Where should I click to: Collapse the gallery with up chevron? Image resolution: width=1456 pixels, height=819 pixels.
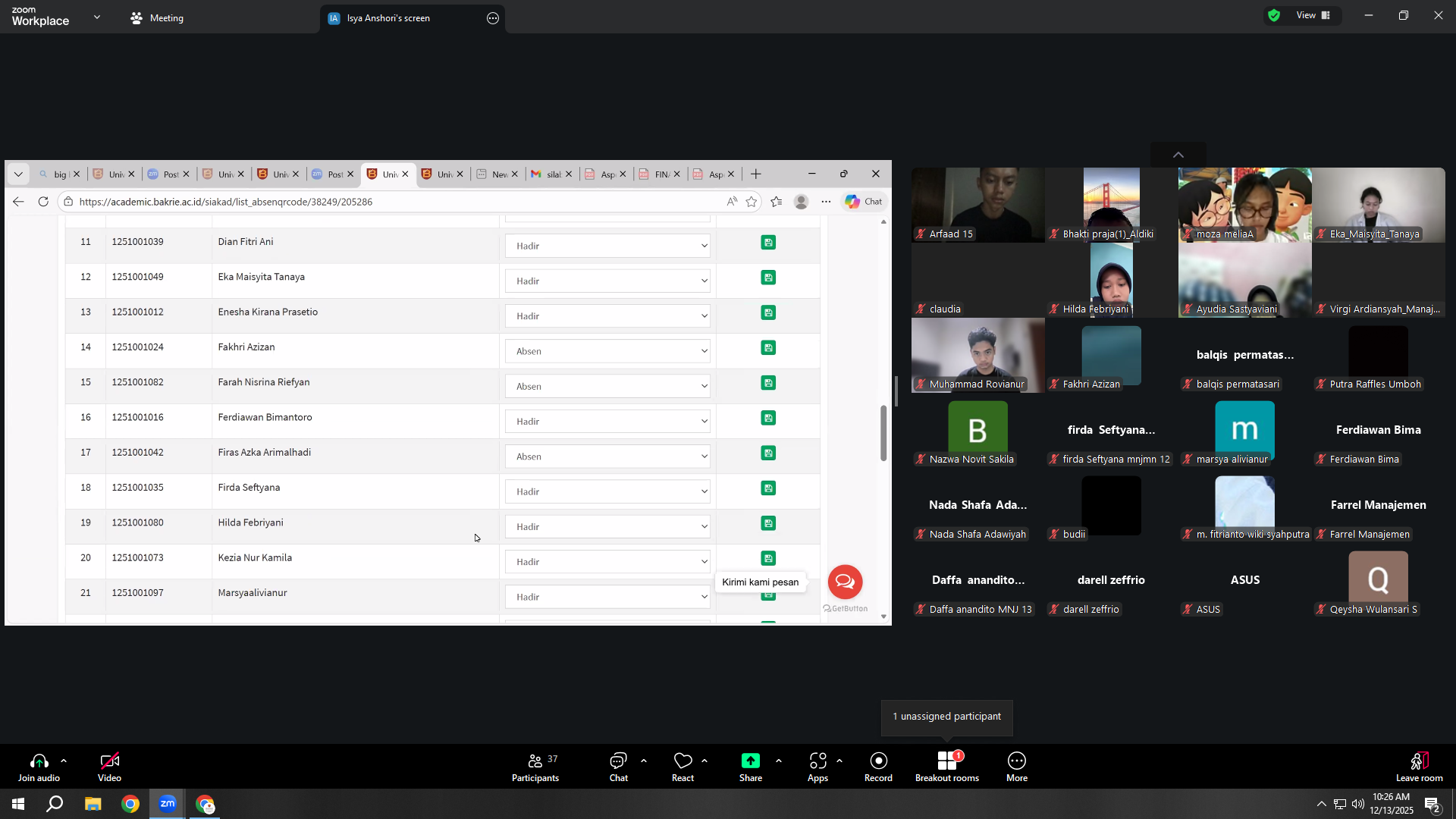(x=1178, y=155)
